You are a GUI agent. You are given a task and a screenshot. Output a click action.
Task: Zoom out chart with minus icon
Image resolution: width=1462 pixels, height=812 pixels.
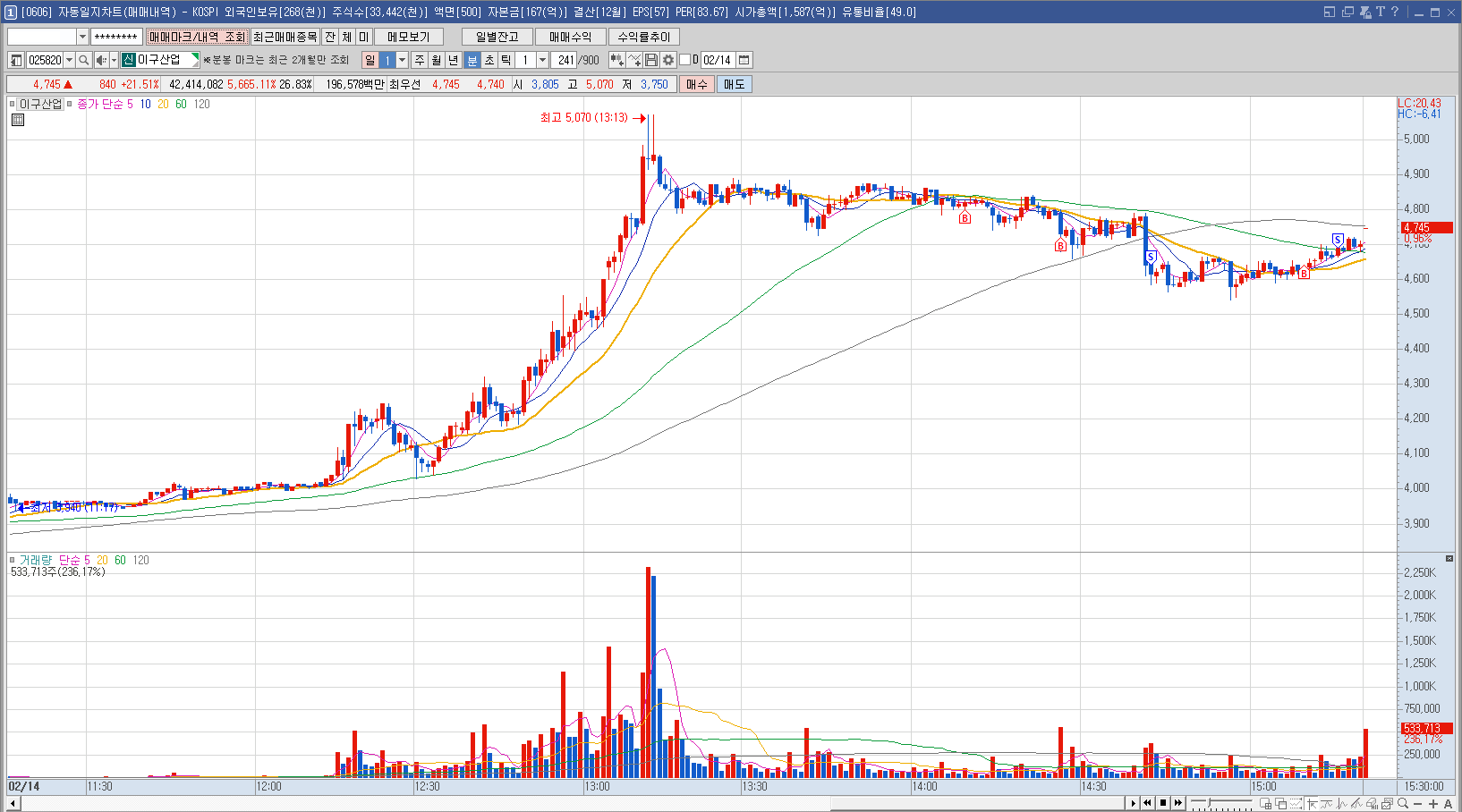(1417, 803)
